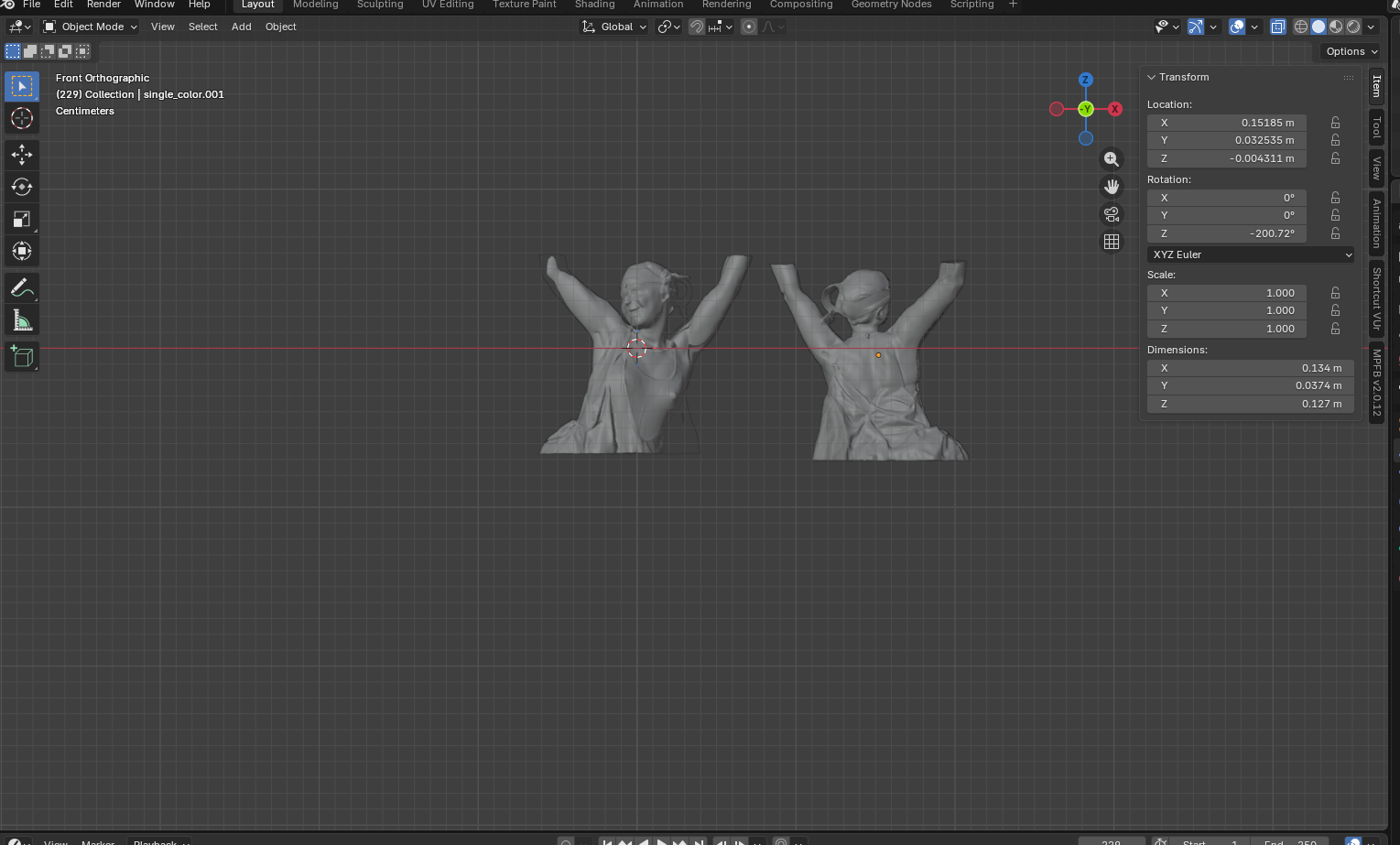Select the Measure tool
1400x845 pixels.
click(22, 320)
